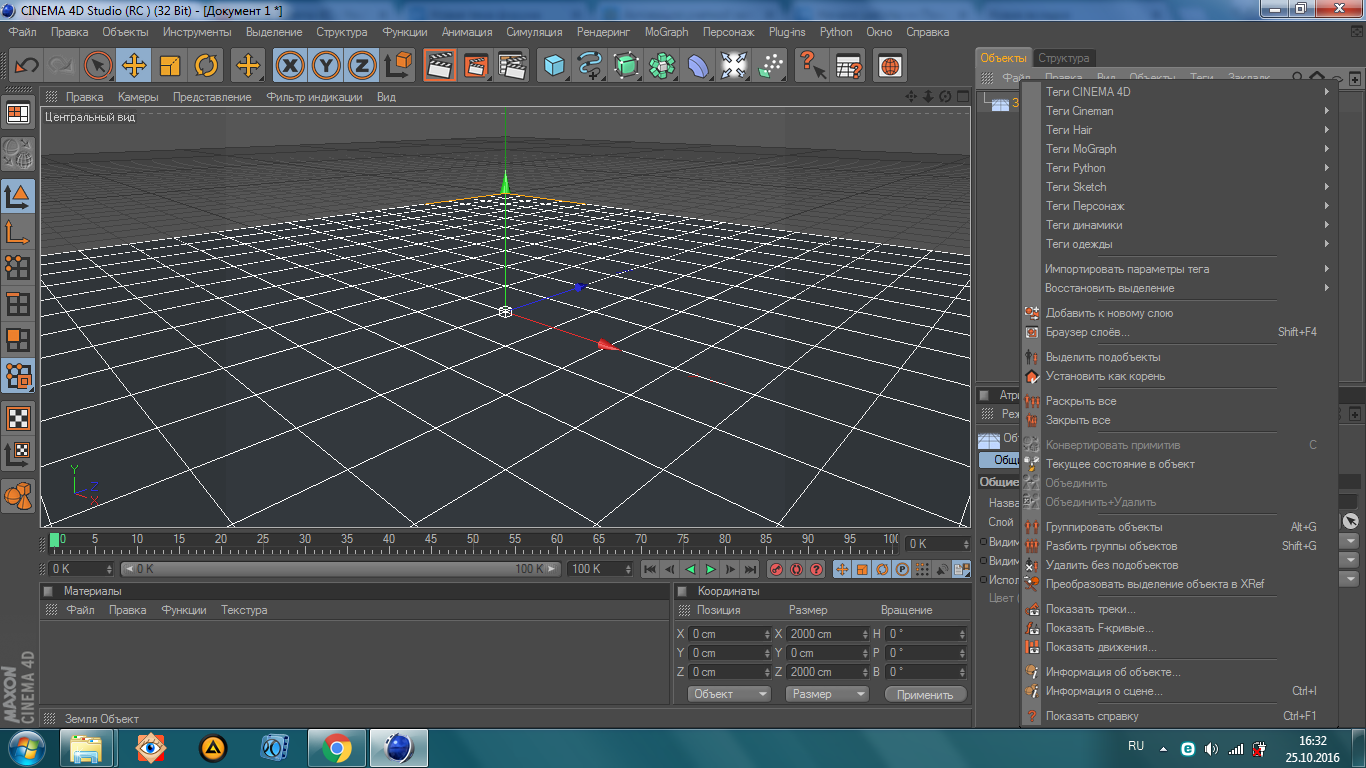The height and width of the screenshot is (768, 1366).
Task: Expand Восстановить выделение submenu
Action: point(1180,288)
